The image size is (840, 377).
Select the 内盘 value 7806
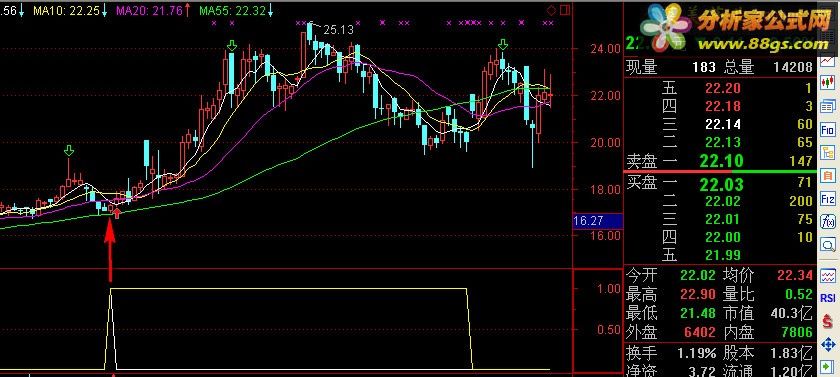797,332
